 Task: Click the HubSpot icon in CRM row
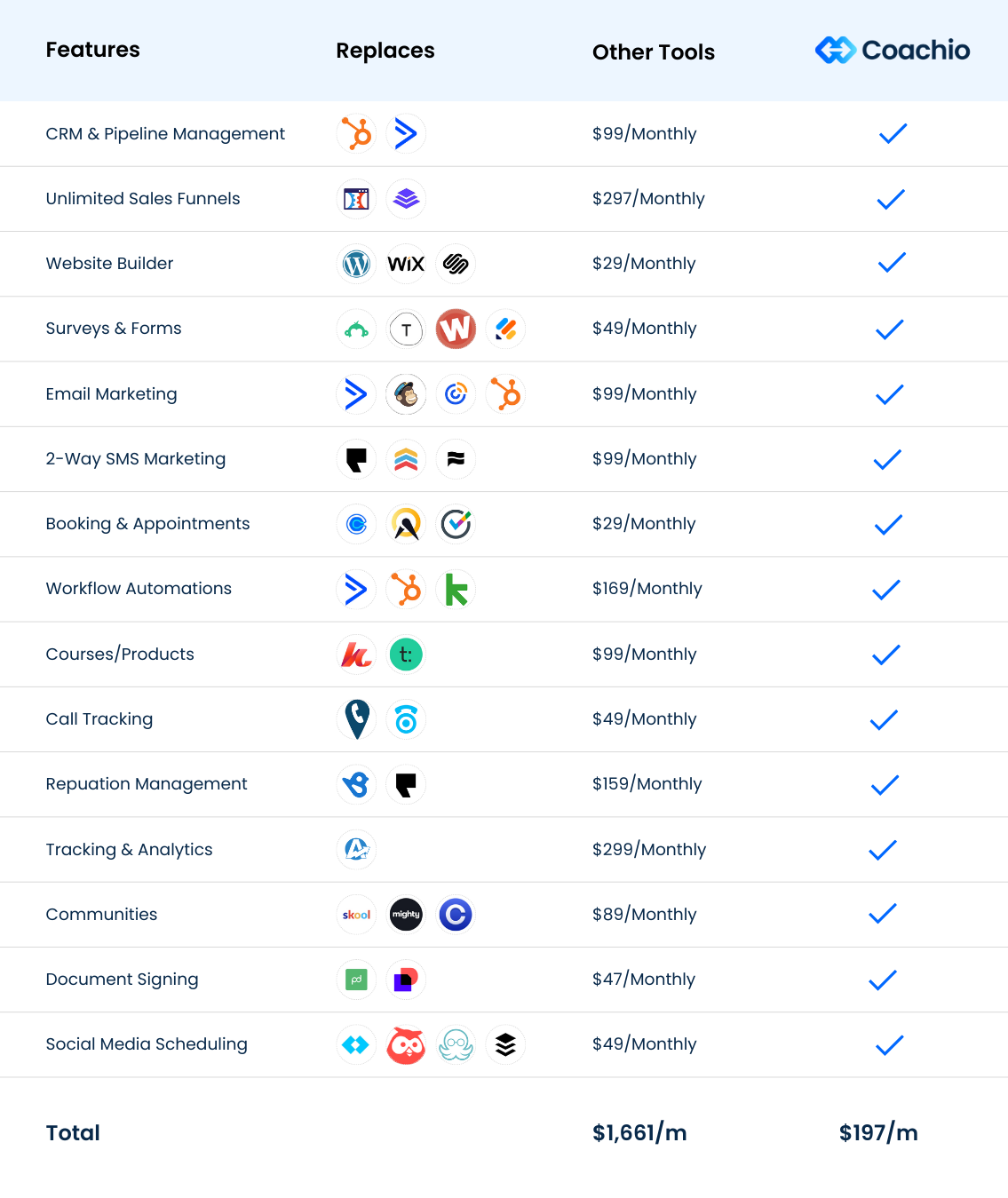click(356, 134)
